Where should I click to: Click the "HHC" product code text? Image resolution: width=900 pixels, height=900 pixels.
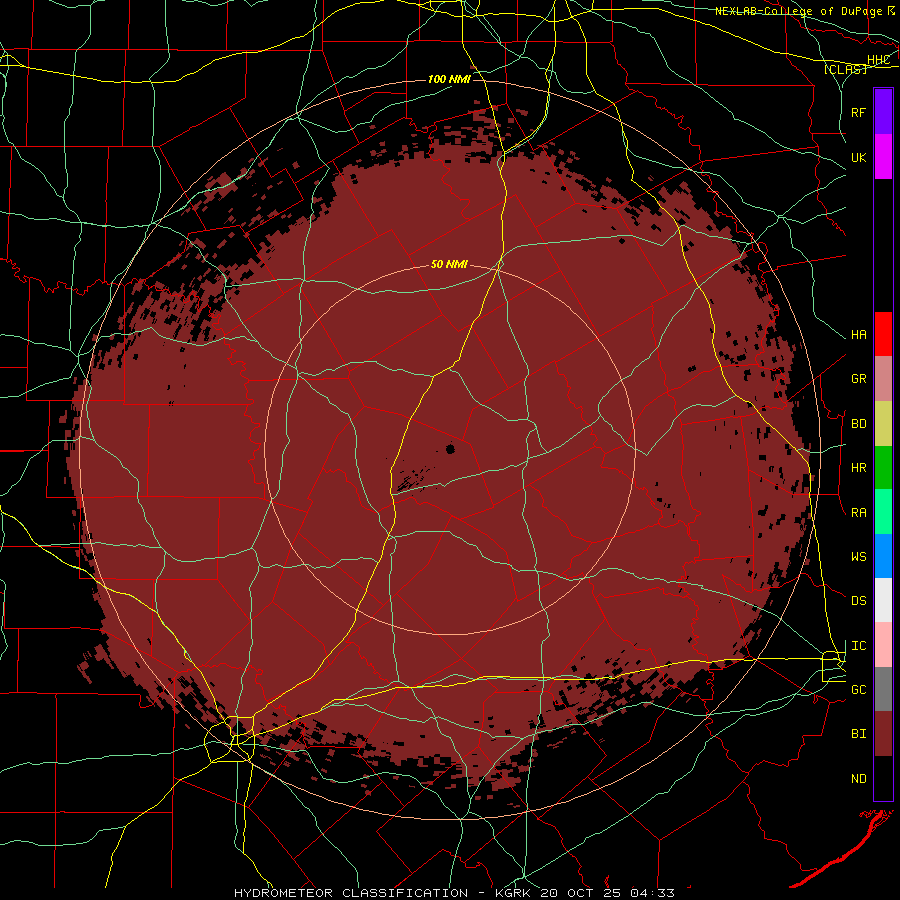[878, 60]
